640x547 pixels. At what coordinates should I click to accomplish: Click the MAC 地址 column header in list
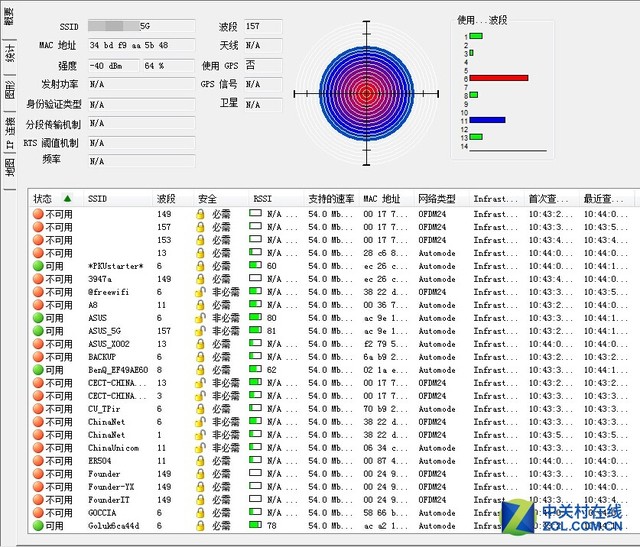coord(387,199)
